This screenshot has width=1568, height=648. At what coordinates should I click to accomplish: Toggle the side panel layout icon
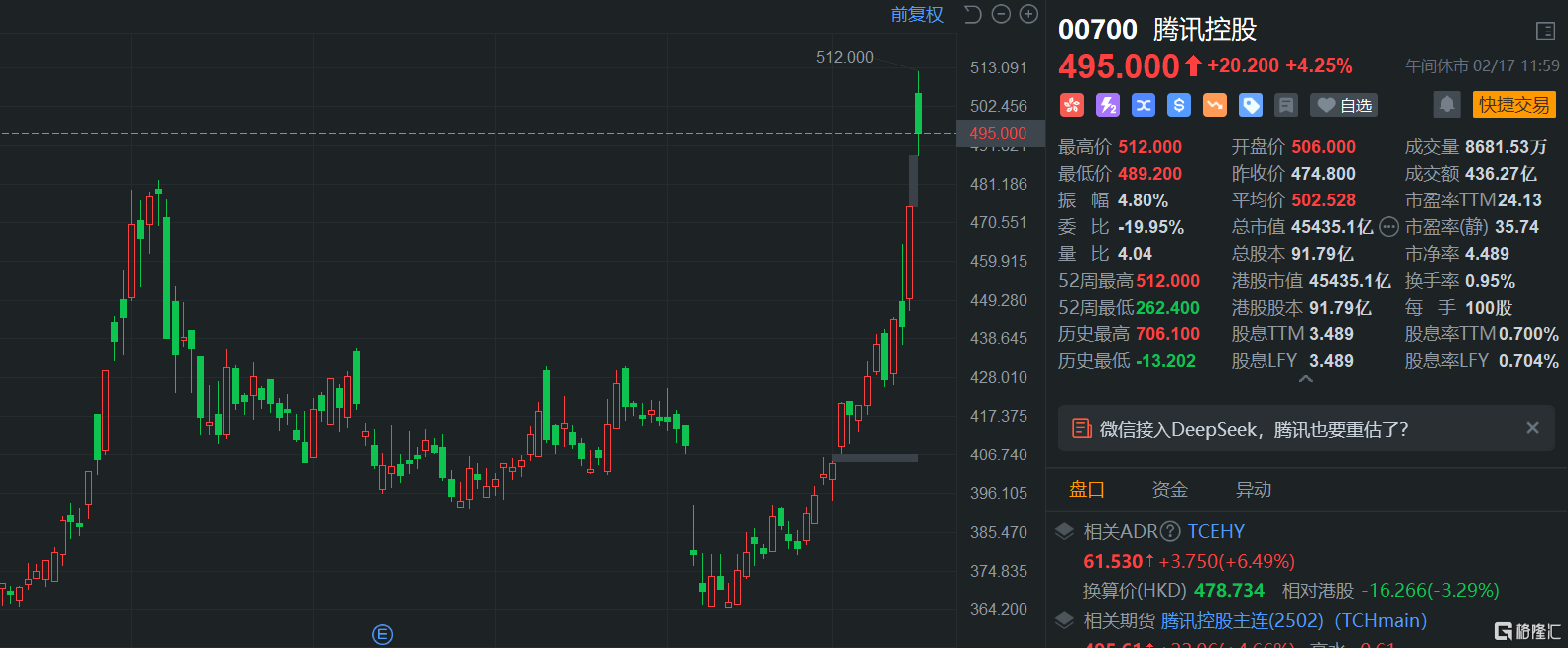1545,31
